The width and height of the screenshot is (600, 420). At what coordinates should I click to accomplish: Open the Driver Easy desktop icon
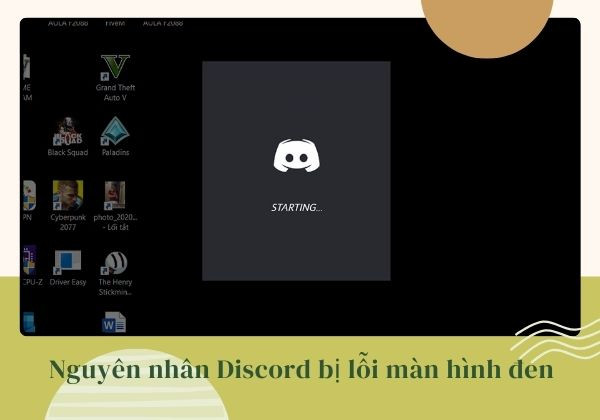pos(67,262)
